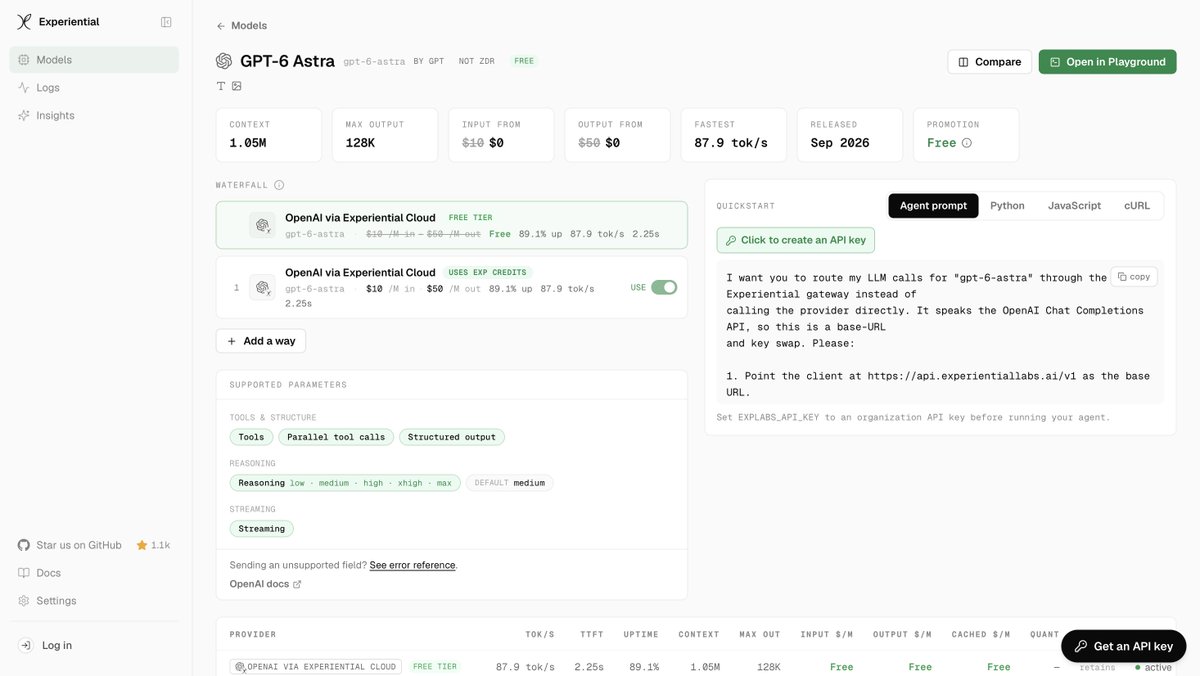This screenshot has width=1200, height=676.
Task: Click provider icon in Uses Exp Credits row
Action: 262,287
